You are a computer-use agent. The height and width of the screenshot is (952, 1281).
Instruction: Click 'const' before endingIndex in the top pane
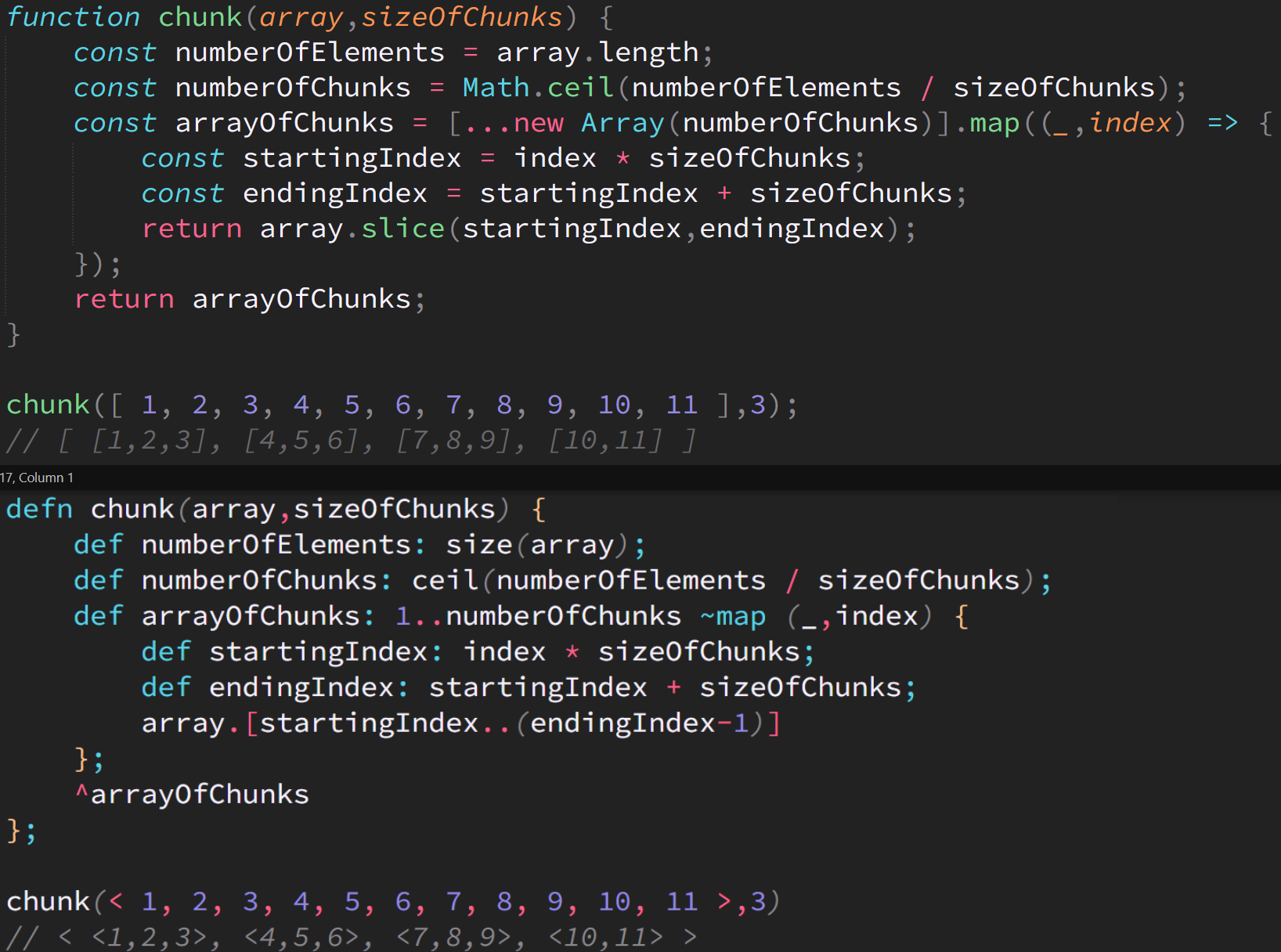[182, 193]
